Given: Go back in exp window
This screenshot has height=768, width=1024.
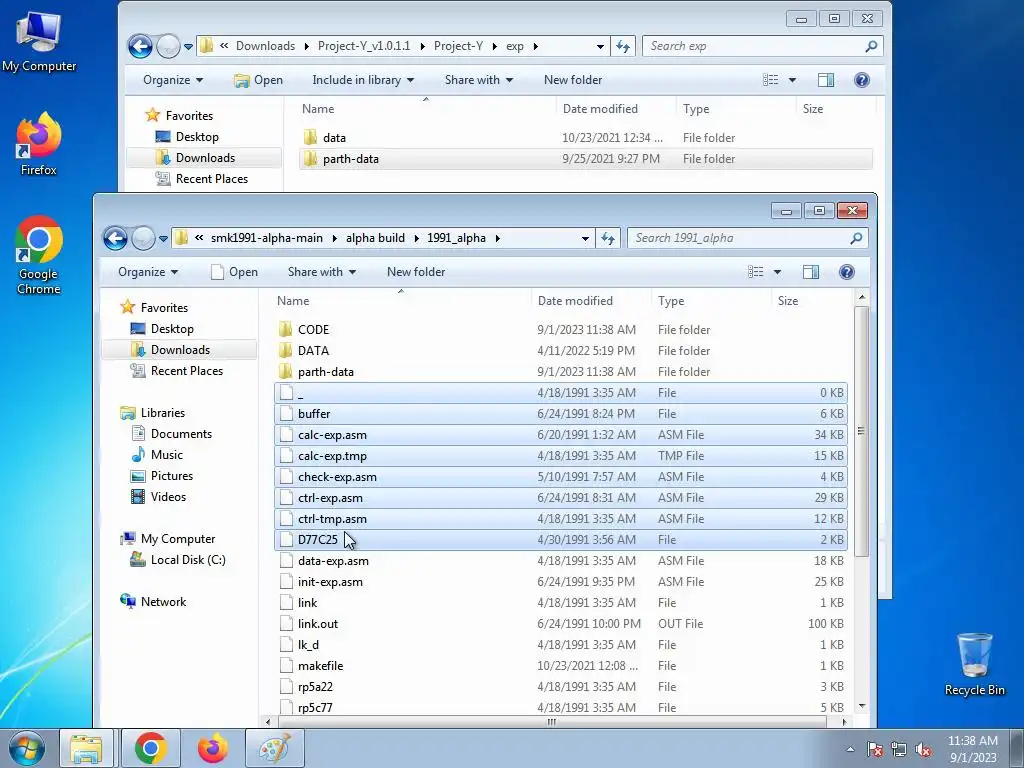Looking at the screenshot, I should click(140, 46).
